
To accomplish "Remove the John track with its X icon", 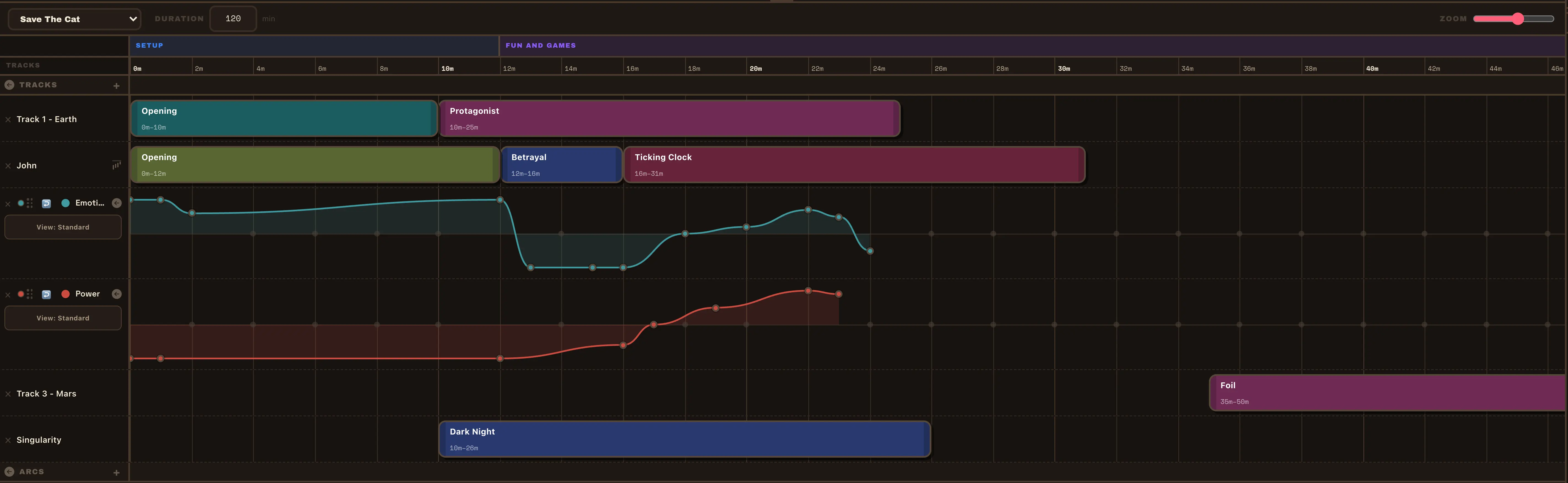I will [8, 166].
